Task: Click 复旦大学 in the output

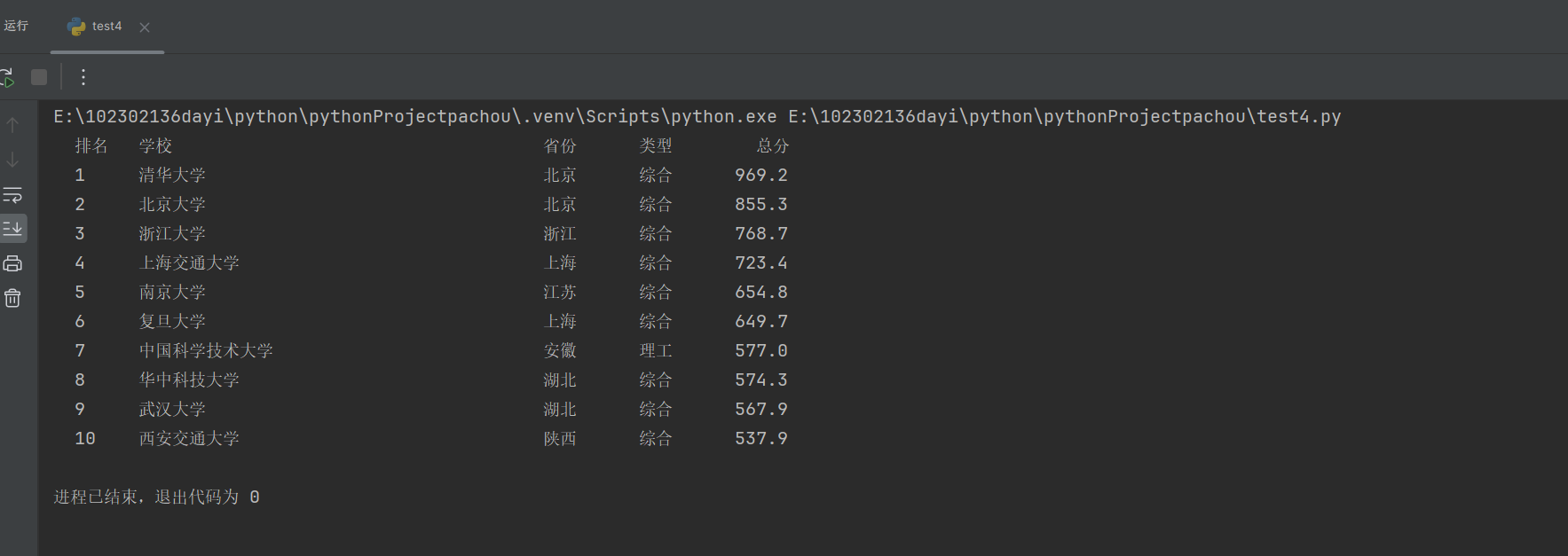Action: 172,321
